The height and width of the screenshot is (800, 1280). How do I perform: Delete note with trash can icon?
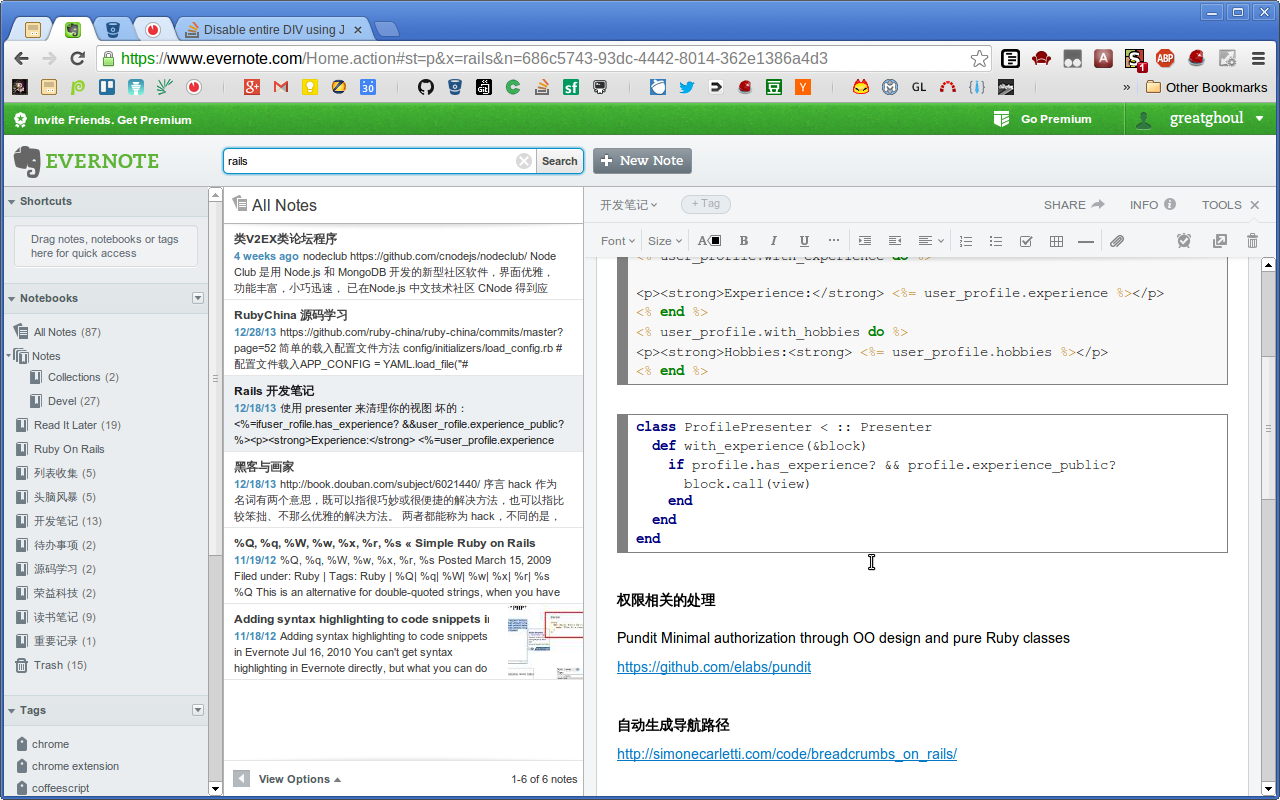[1252, 241]
